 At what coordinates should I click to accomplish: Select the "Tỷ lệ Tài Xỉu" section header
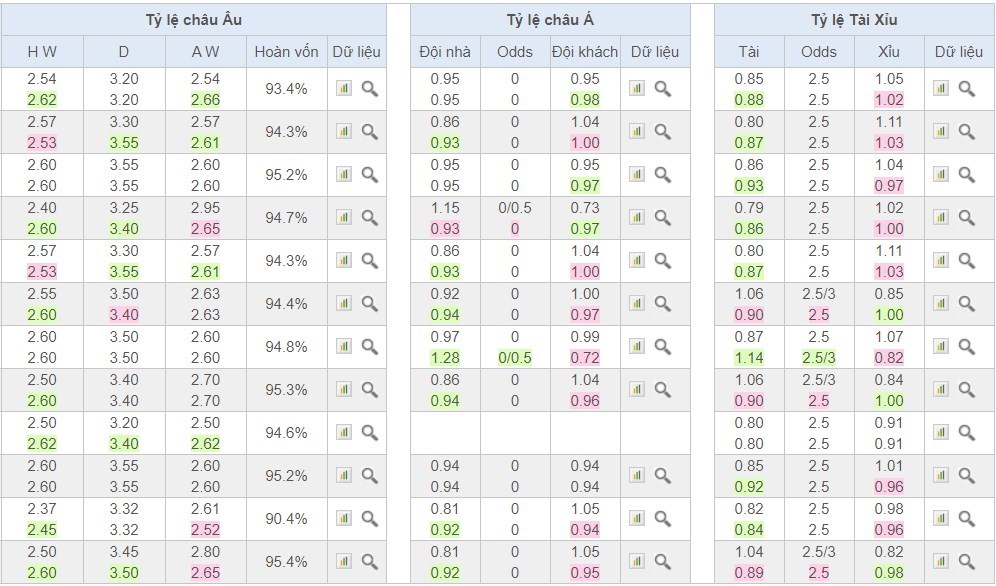pyautogui.click(x=853, y=21)
